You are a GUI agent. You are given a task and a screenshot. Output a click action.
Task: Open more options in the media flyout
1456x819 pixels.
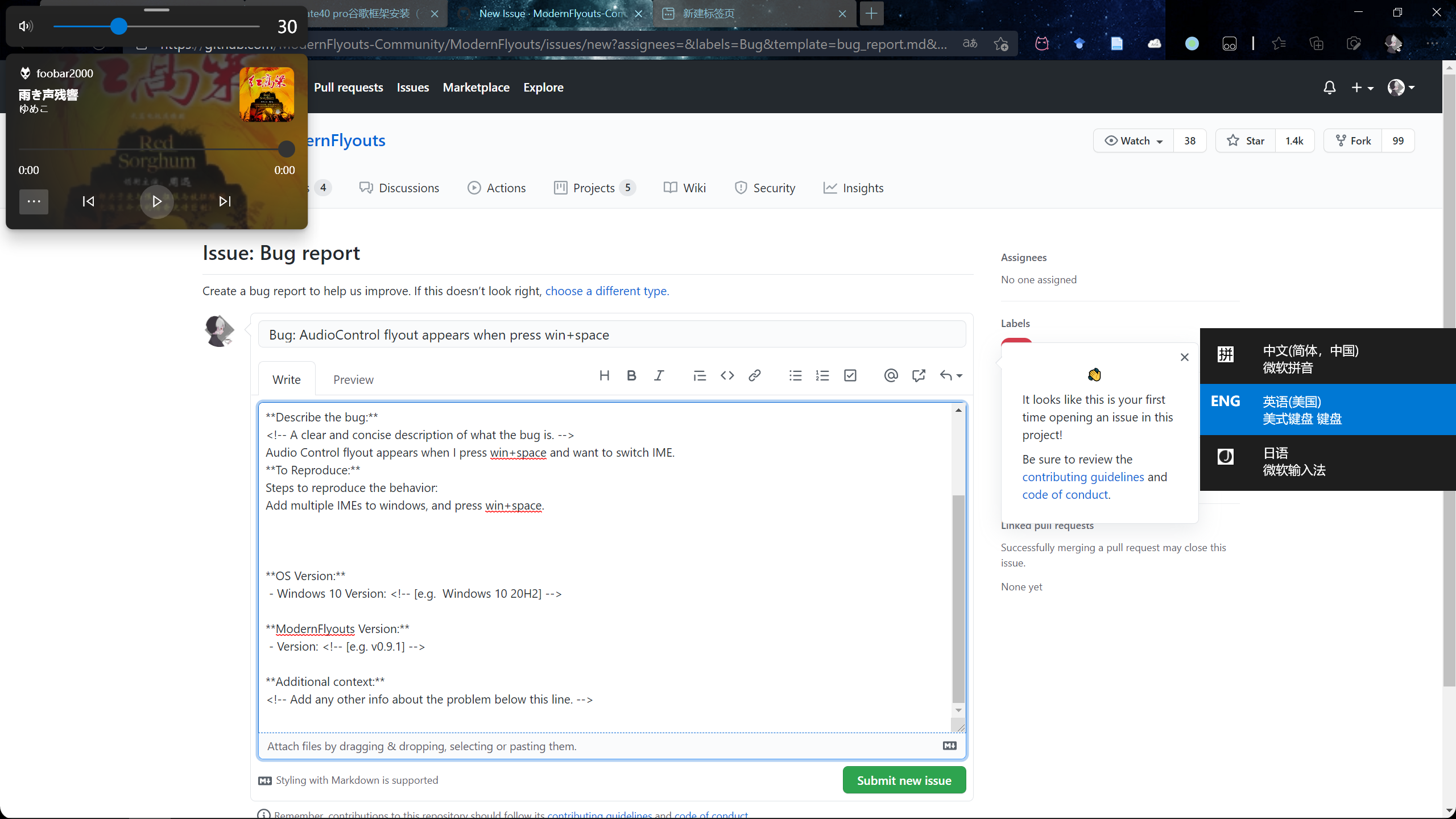click(x=34, y=201)
